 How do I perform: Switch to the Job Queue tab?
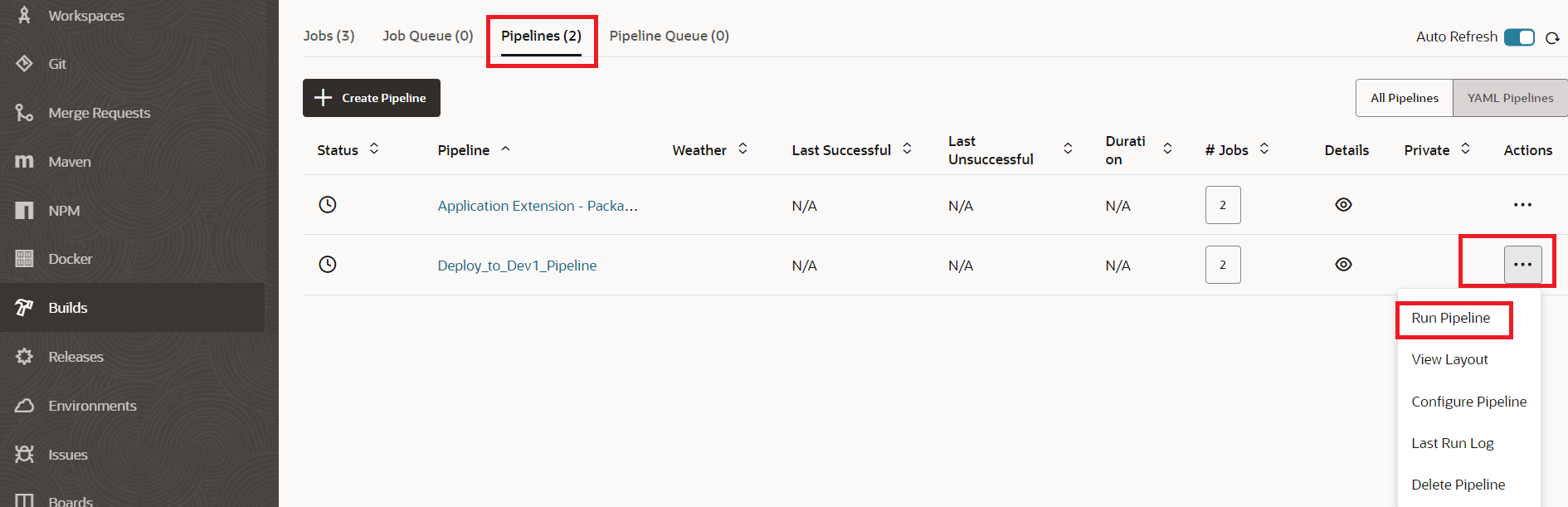coord(427,36)
